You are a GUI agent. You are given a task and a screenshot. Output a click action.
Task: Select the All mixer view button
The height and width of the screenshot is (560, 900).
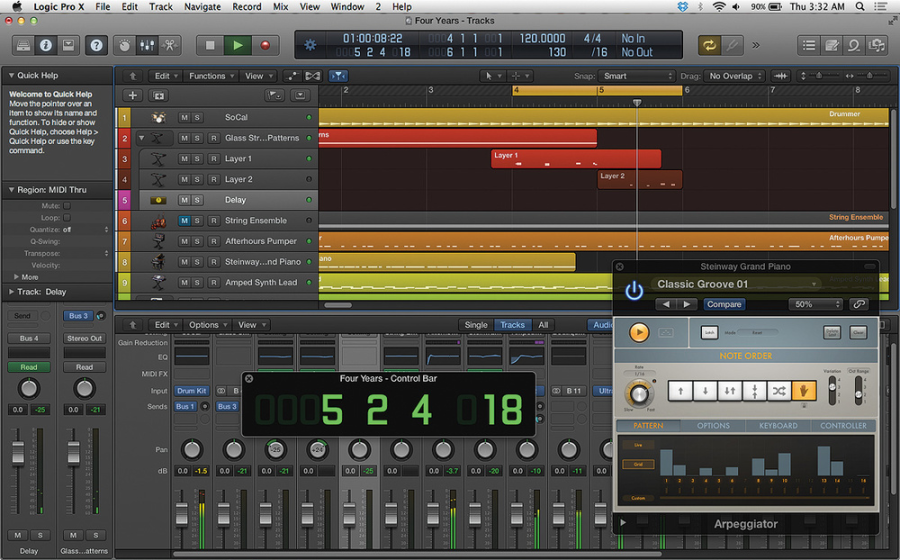[543, 325]
